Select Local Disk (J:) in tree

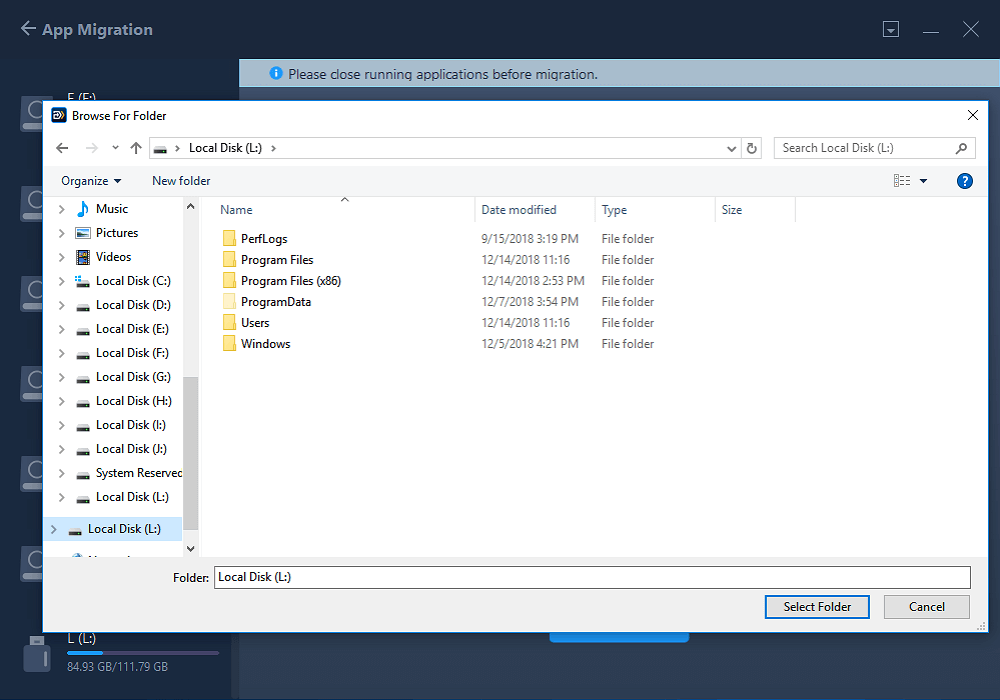(131, 449)
